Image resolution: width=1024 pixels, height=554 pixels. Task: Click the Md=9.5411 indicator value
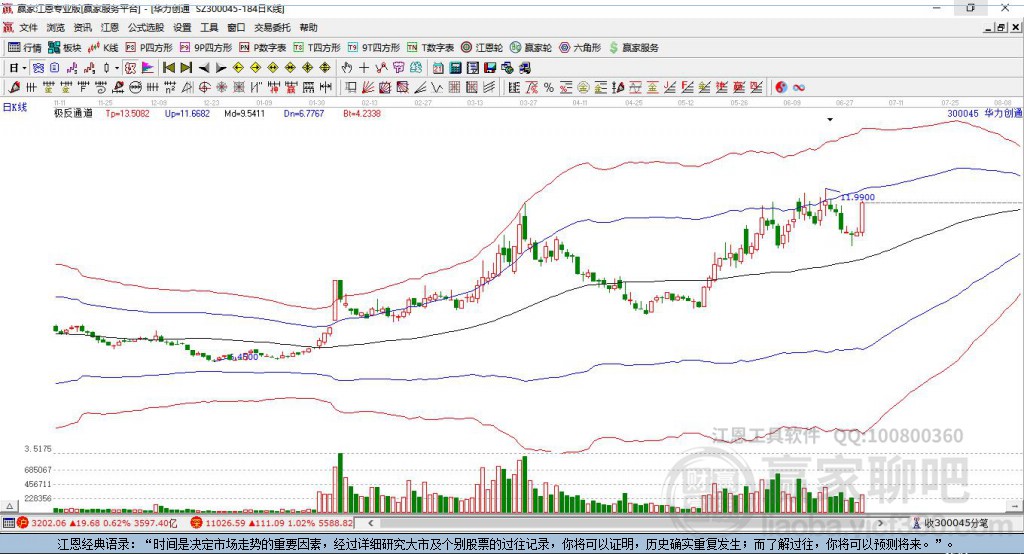coord(245,114)
